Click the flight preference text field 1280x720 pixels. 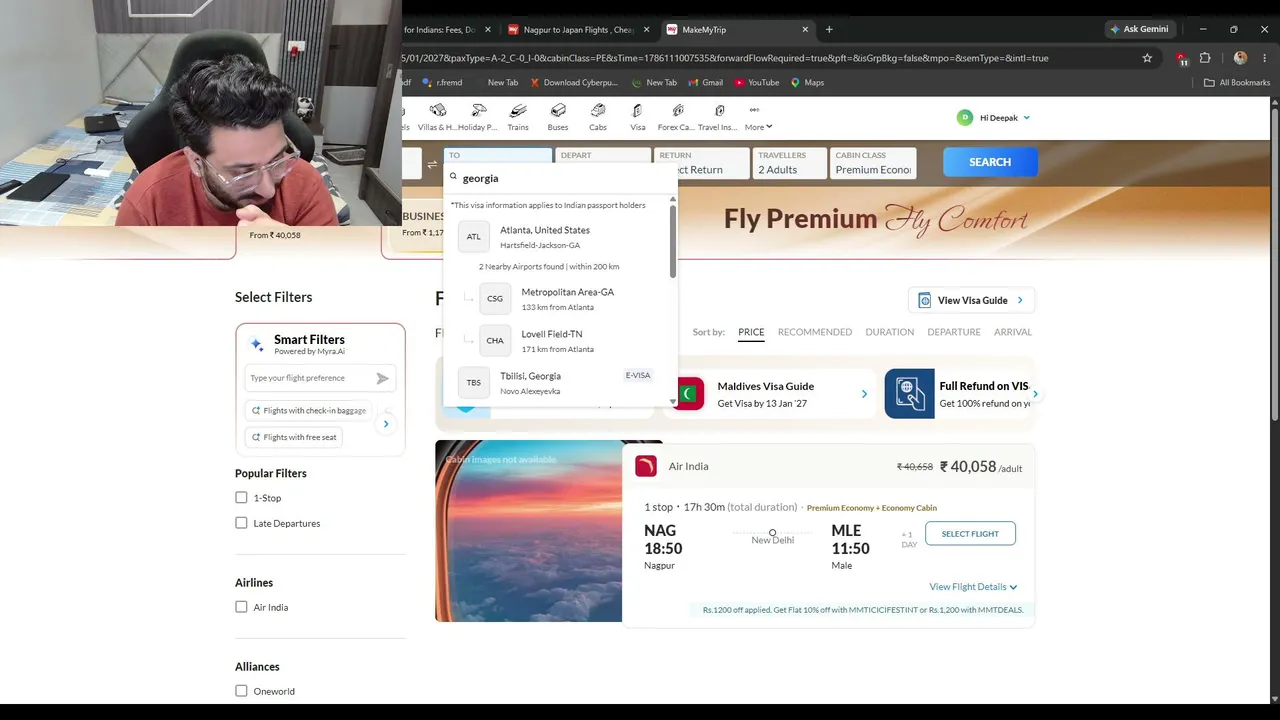coord(308,378)
